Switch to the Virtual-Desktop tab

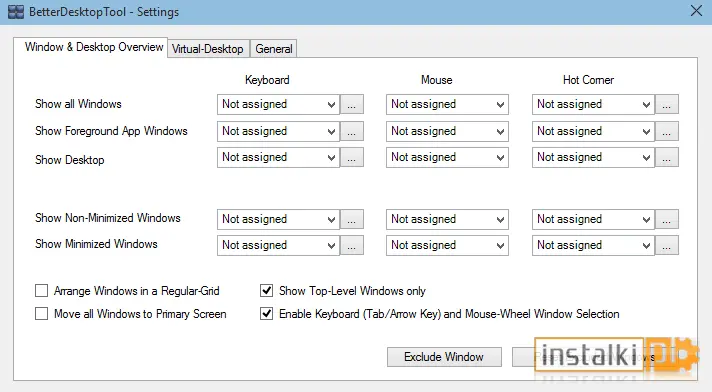[208, 49]
